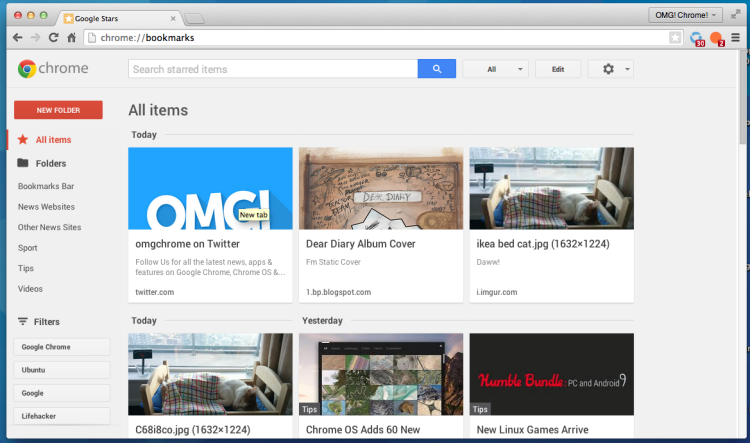
Task: Apply the Google filter
Action: point(62,393)
